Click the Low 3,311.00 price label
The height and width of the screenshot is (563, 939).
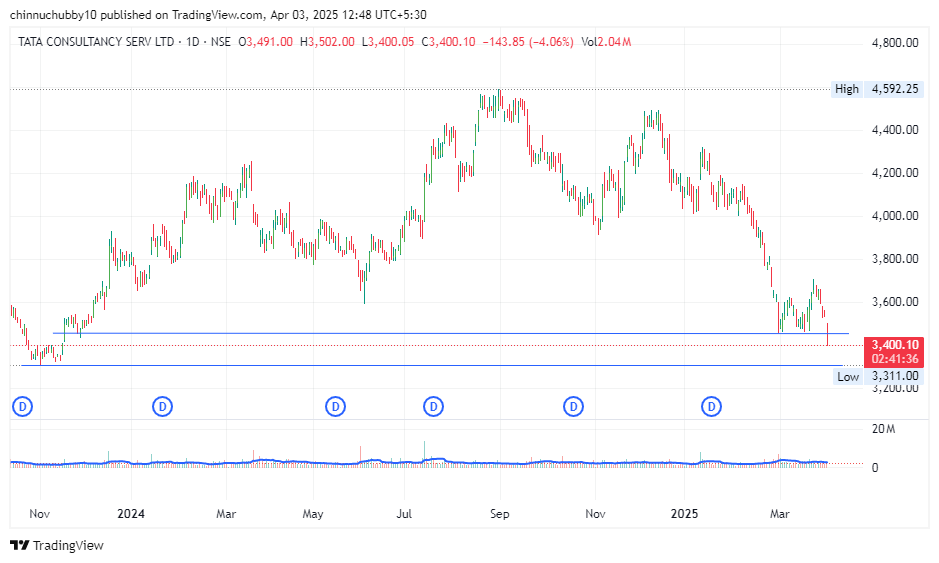(879, 376)
